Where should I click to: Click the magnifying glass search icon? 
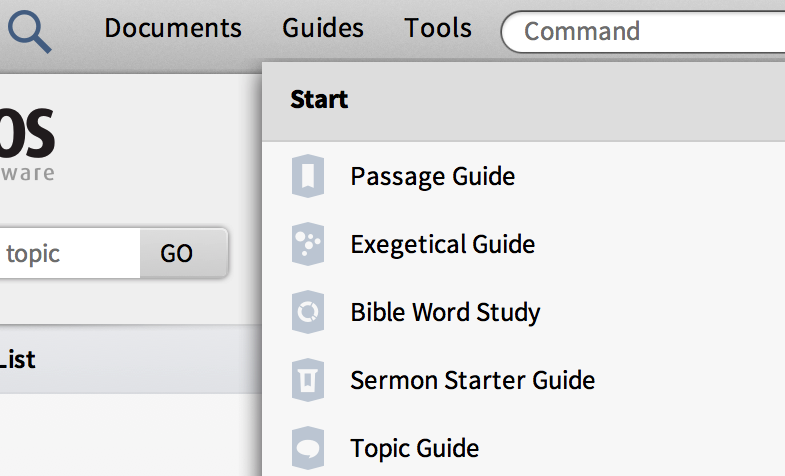coord(29,31)
